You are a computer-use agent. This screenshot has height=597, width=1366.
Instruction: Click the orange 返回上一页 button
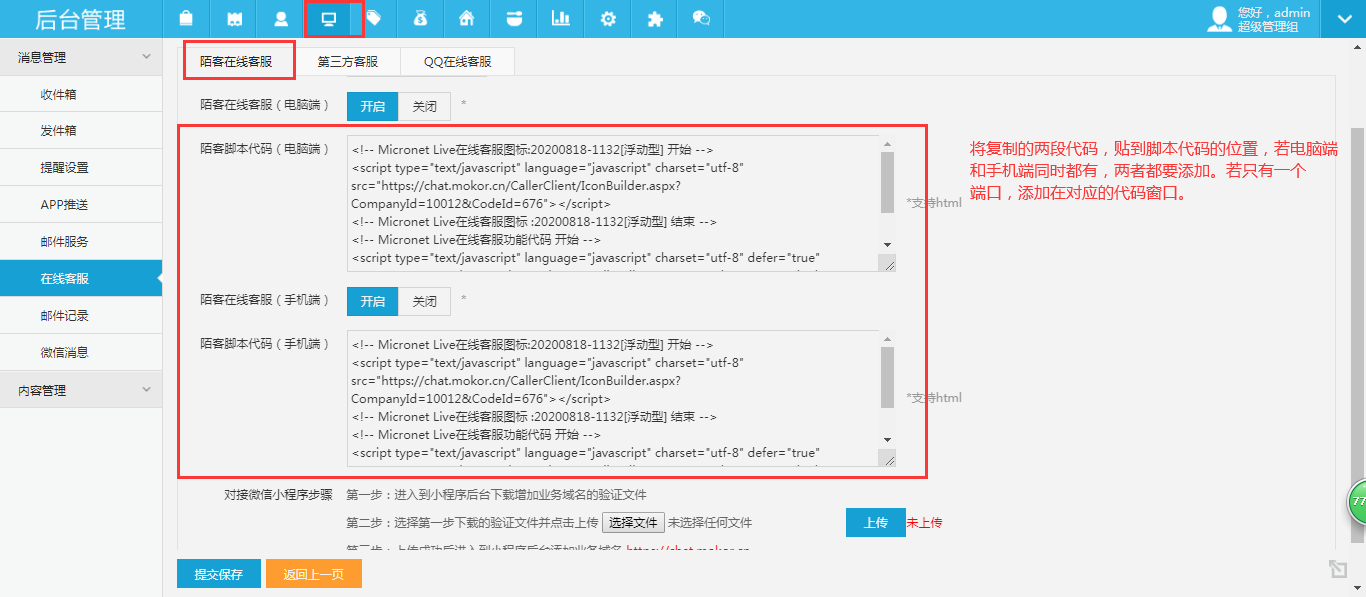click(313, 574)
